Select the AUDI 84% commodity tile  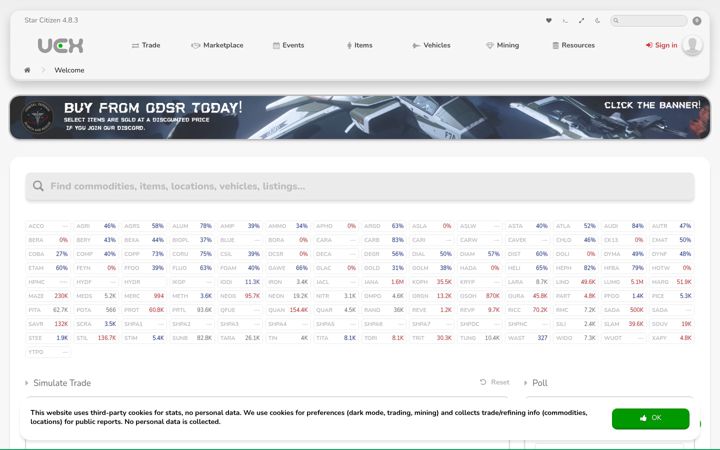[624, 226]
